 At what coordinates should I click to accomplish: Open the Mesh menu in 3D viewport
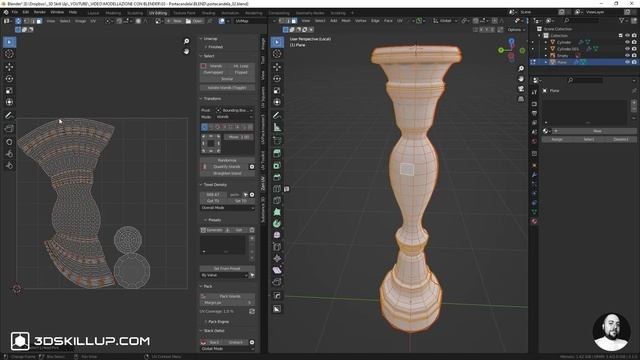346,20
